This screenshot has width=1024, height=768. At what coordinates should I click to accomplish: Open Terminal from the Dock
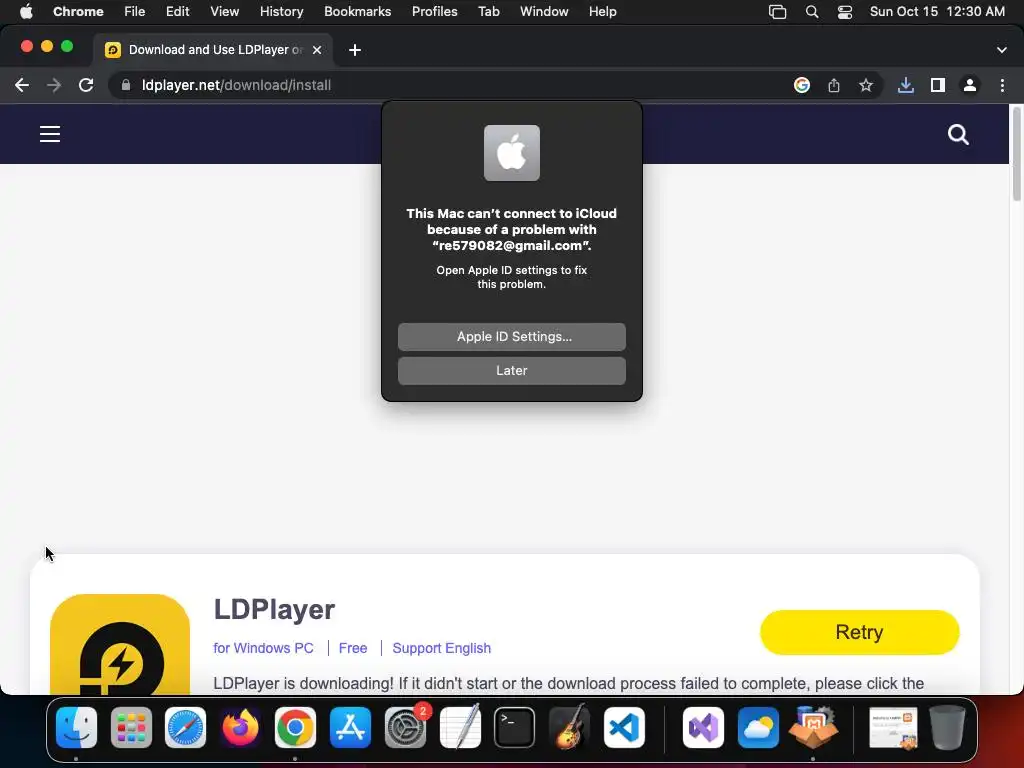[515, 728]
